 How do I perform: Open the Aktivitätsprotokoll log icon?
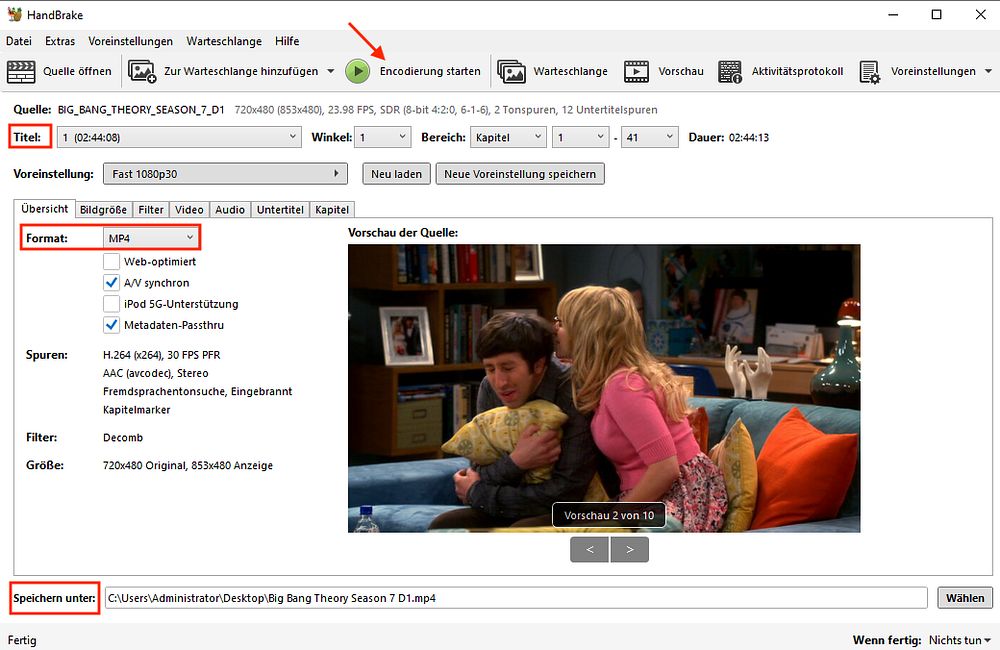coord(730,71)
